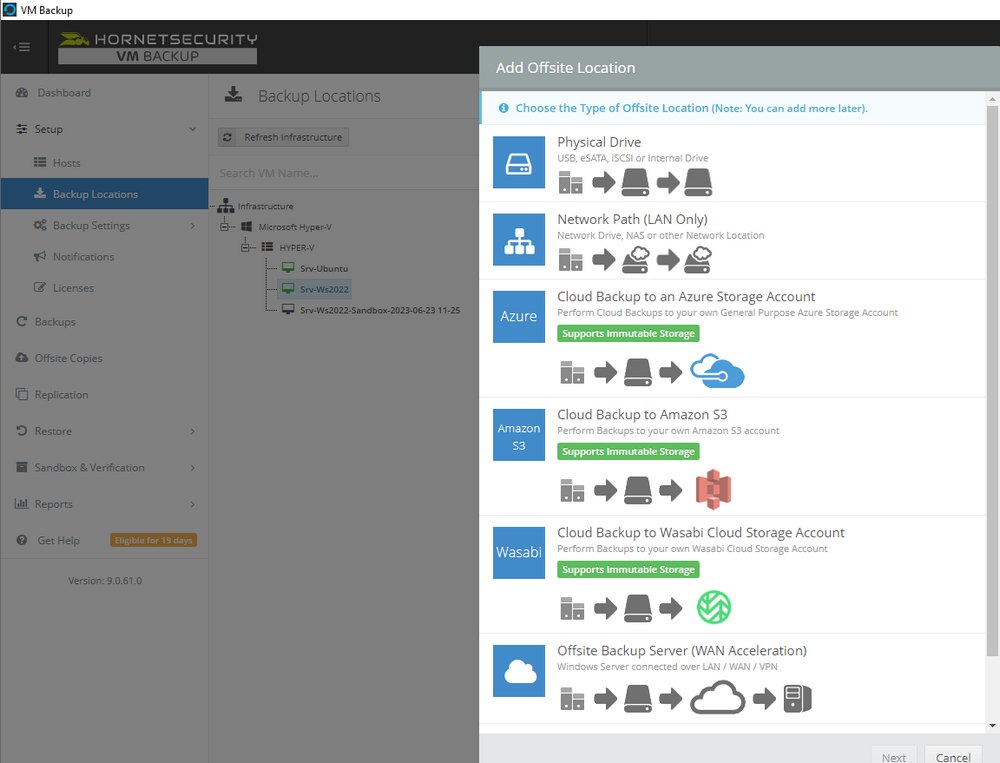This screenshot has height=763, width=1000.
Task: Click the Notifications megaphone icon
Action: [40, 256]
